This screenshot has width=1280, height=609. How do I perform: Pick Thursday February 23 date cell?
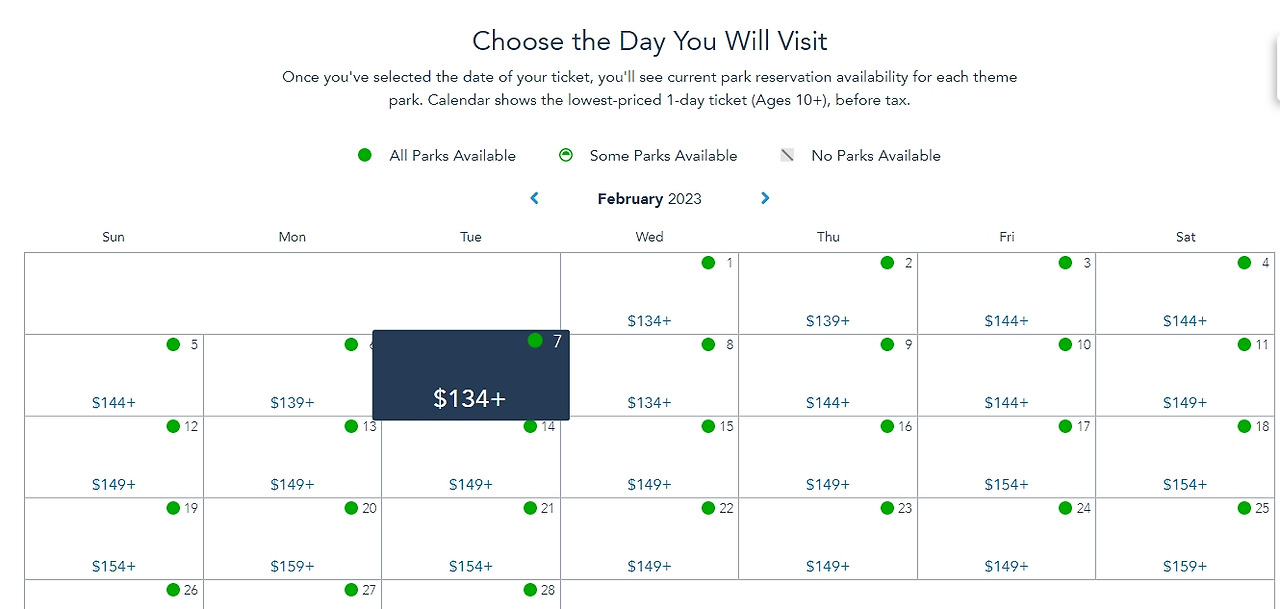pos(828,540)
